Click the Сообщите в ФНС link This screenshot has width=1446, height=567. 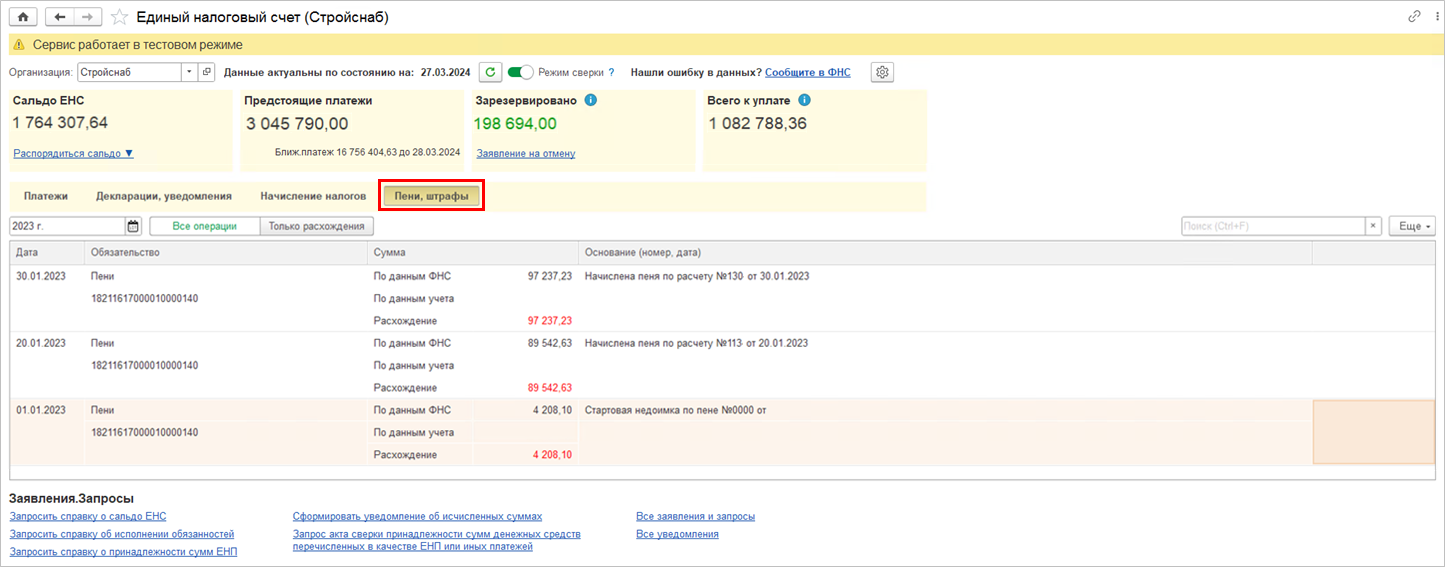pos(808,72)
